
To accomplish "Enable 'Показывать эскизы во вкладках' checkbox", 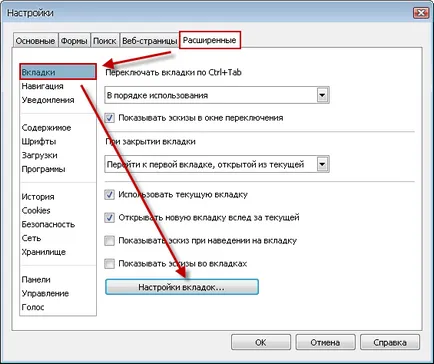I will click(x=109, y=264).
